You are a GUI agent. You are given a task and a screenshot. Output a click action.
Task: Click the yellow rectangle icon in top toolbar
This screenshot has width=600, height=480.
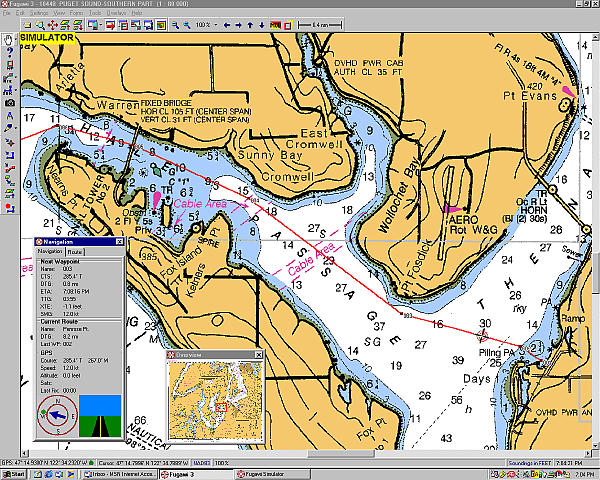28,25
